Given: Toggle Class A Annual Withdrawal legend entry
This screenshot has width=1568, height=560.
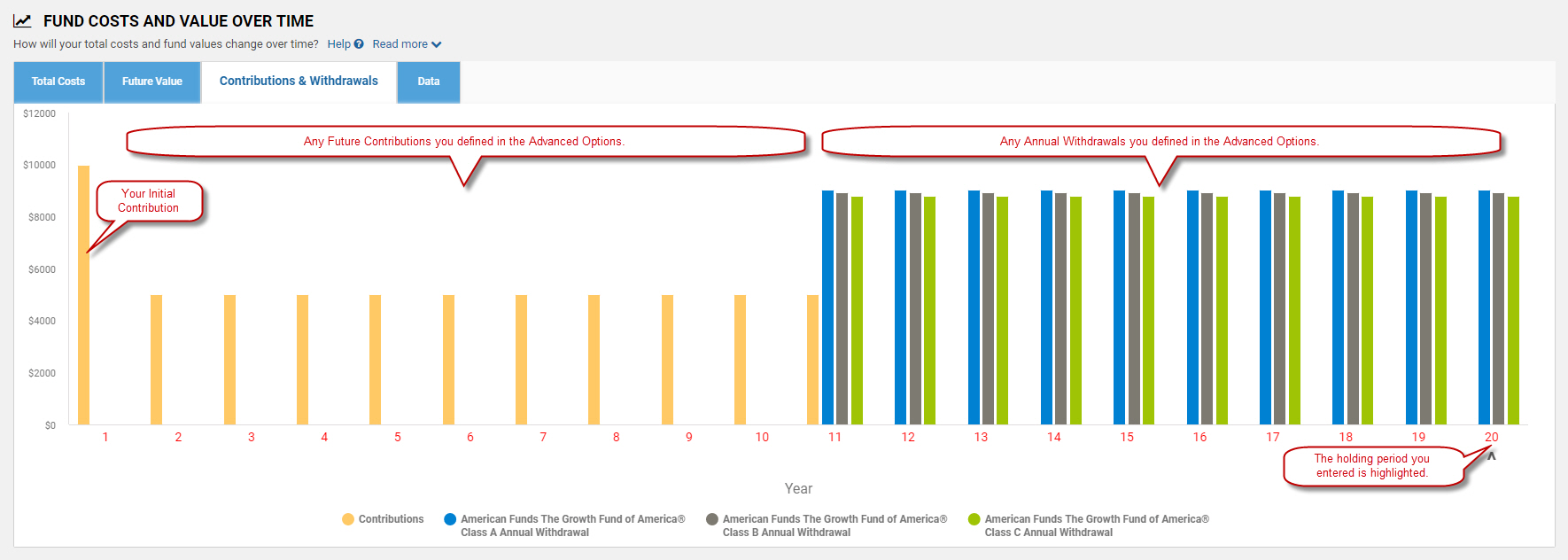Looking at the screenshot, I should pyautogui.click(x=572, y=525).
